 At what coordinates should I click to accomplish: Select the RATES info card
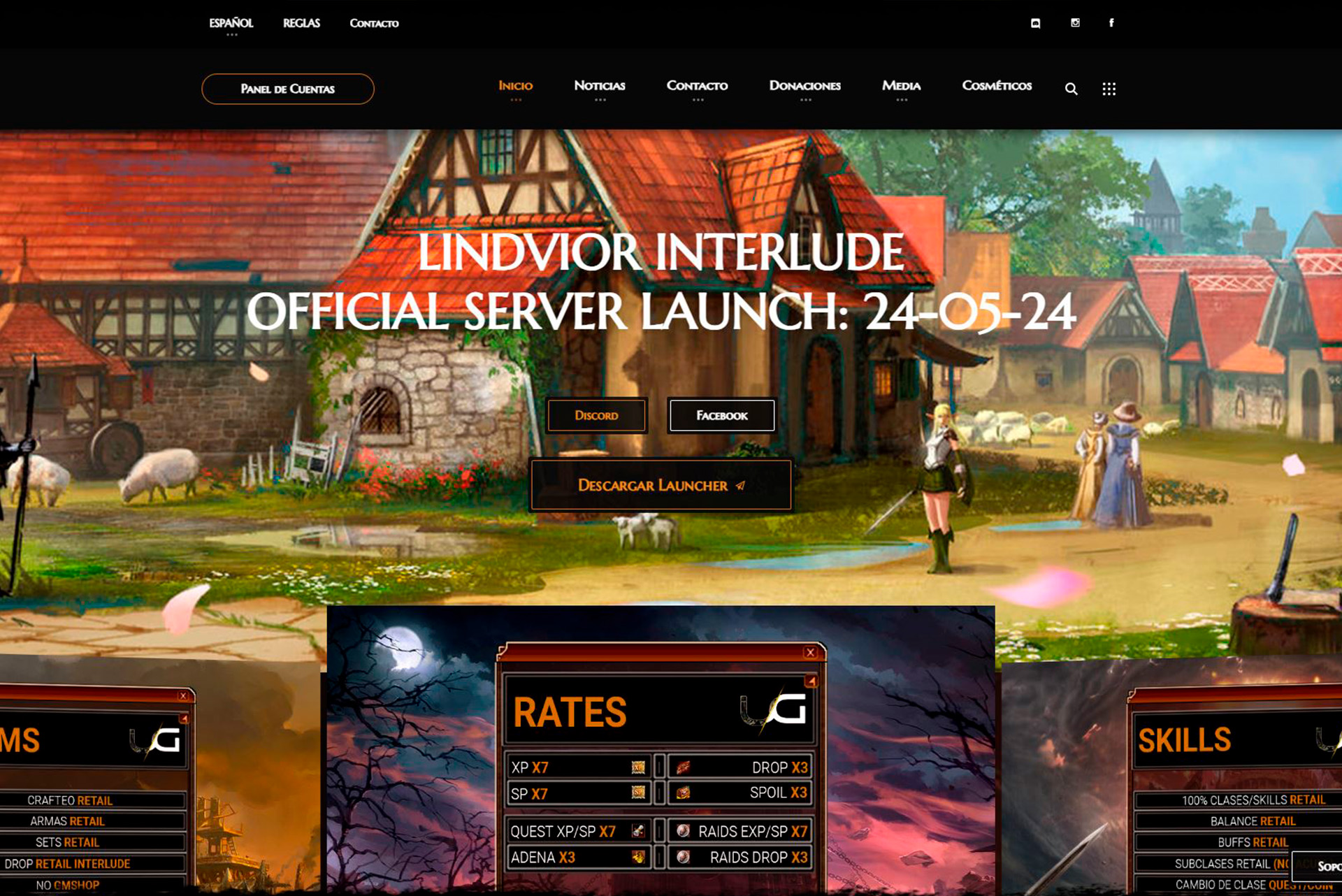pyautogui.click(x=661, y=751)
